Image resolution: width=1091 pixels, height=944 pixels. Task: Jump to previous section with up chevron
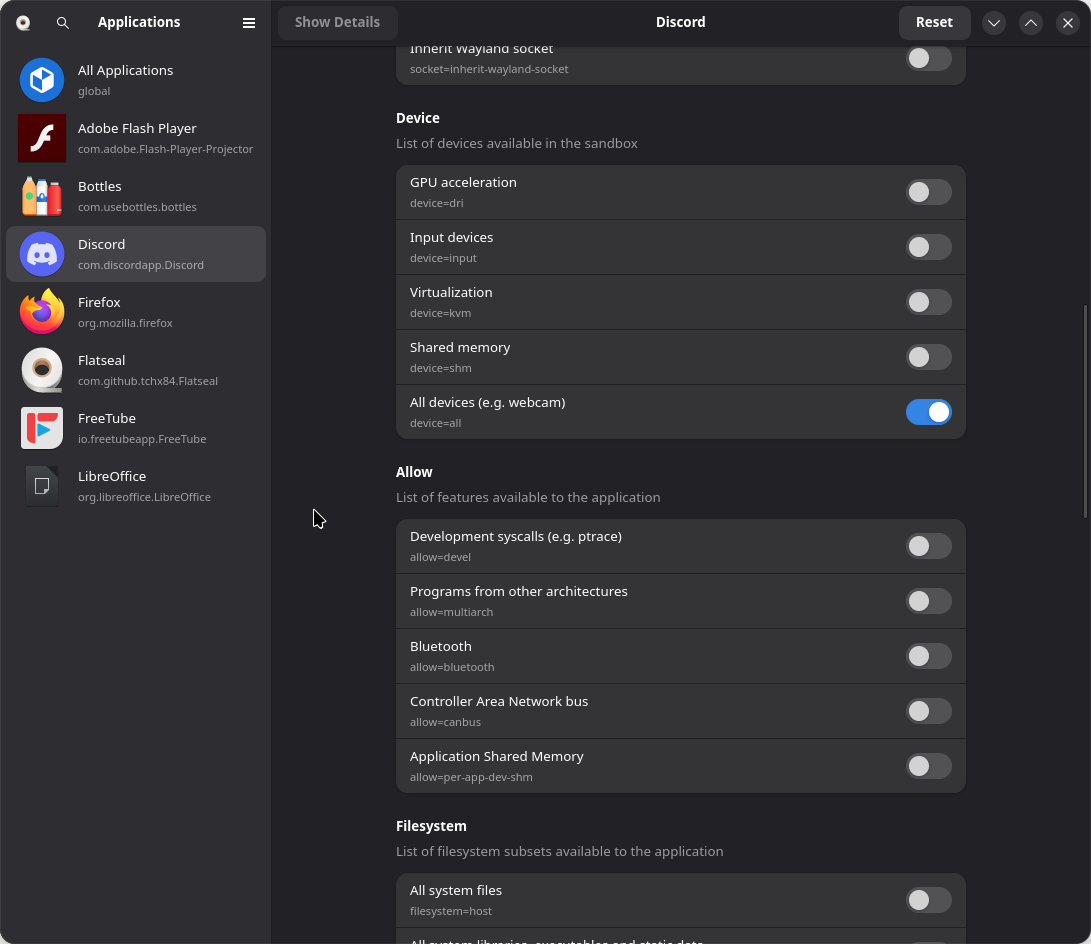click(1030, 23)
